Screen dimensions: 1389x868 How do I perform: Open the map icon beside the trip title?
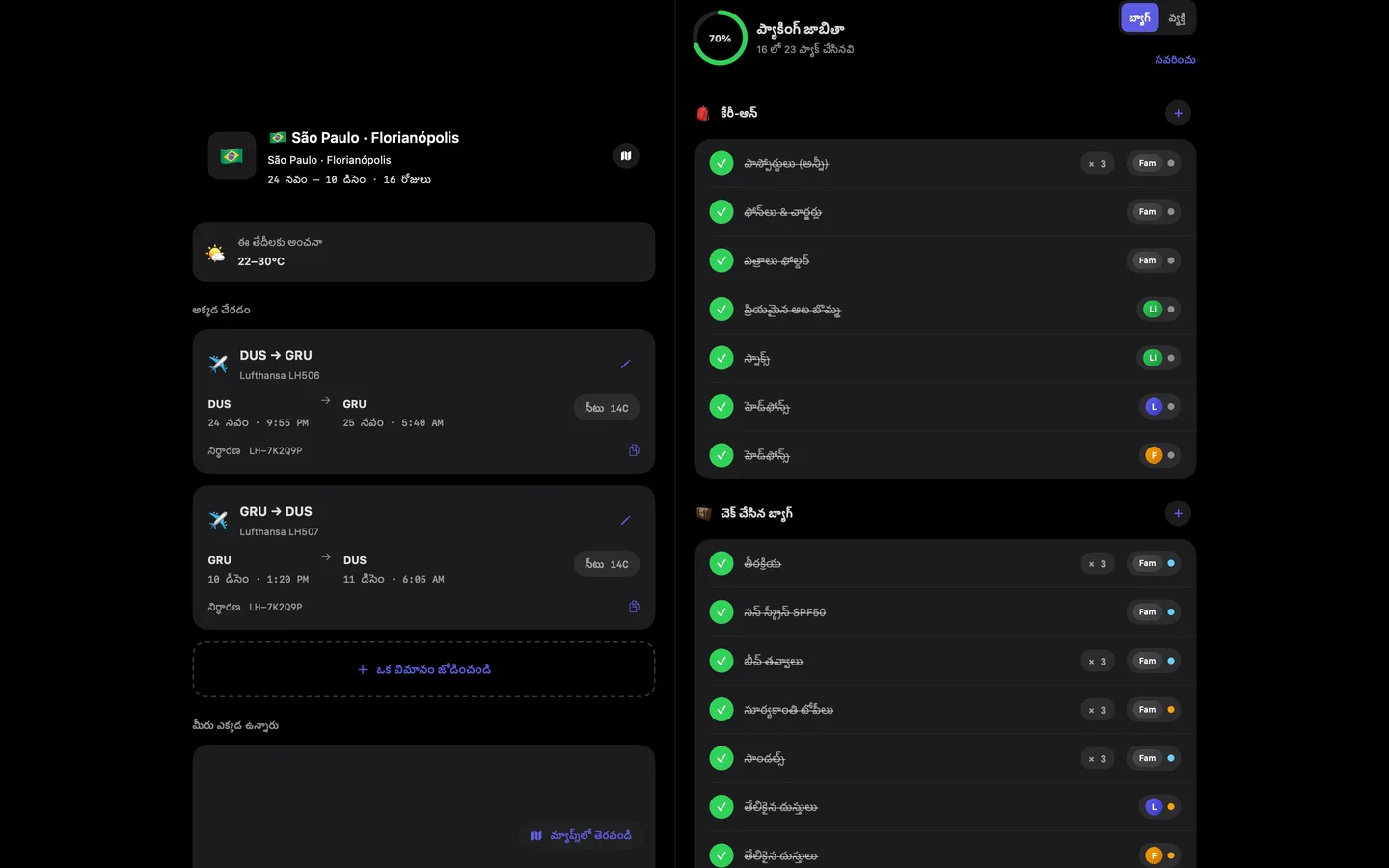(626, 155)
